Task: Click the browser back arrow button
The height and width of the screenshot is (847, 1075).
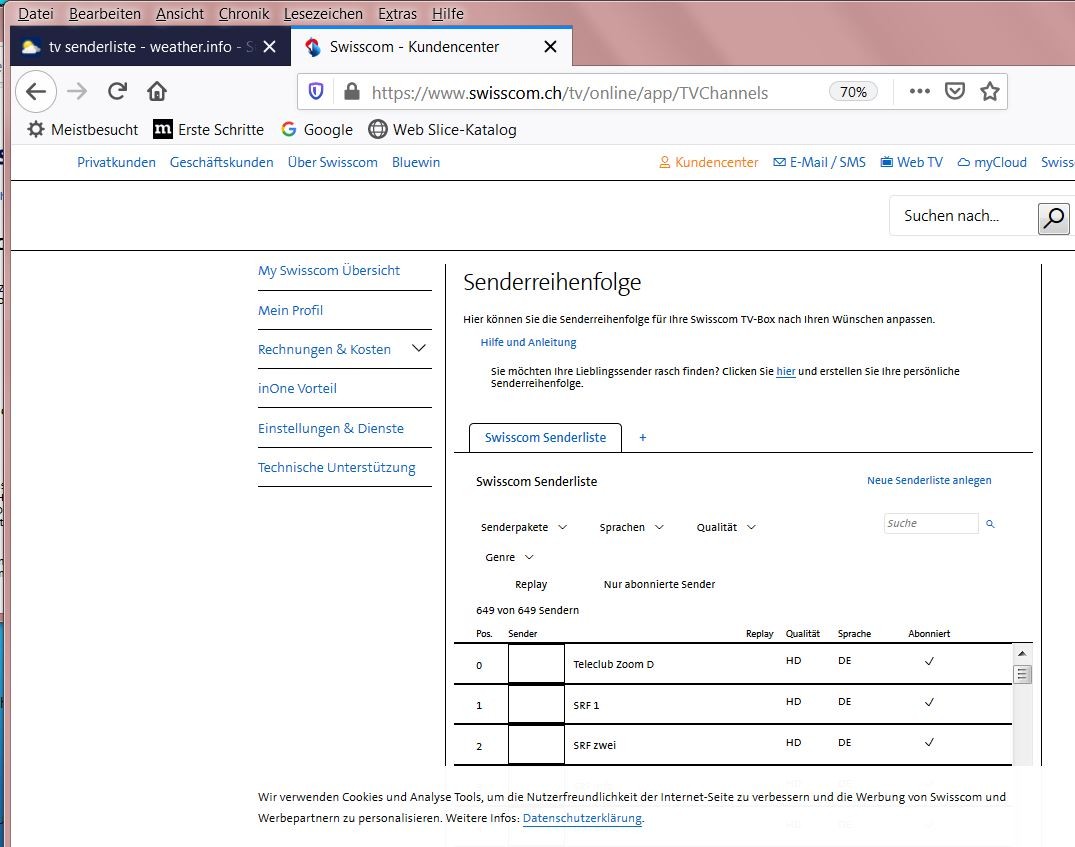Action: tap(36, 92)
